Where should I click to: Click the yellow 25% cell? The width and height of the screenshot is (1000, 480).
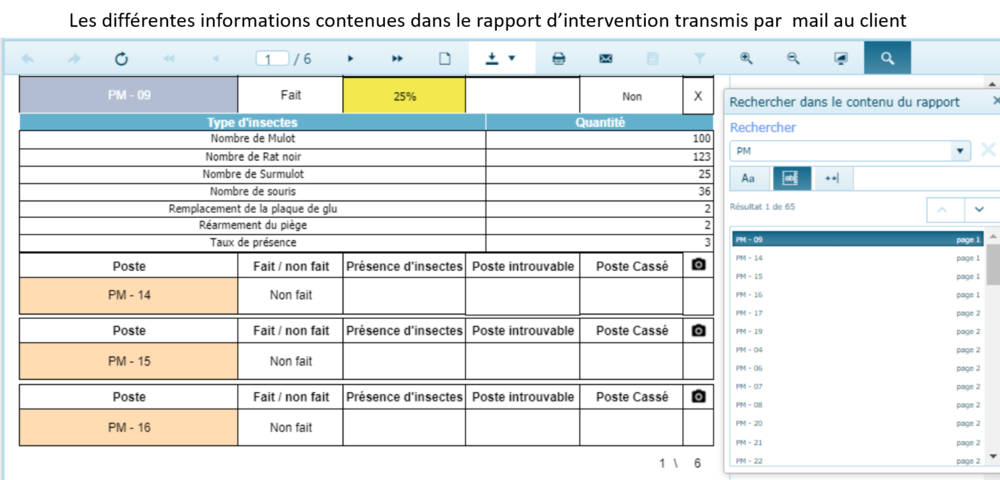pos(404,96)
